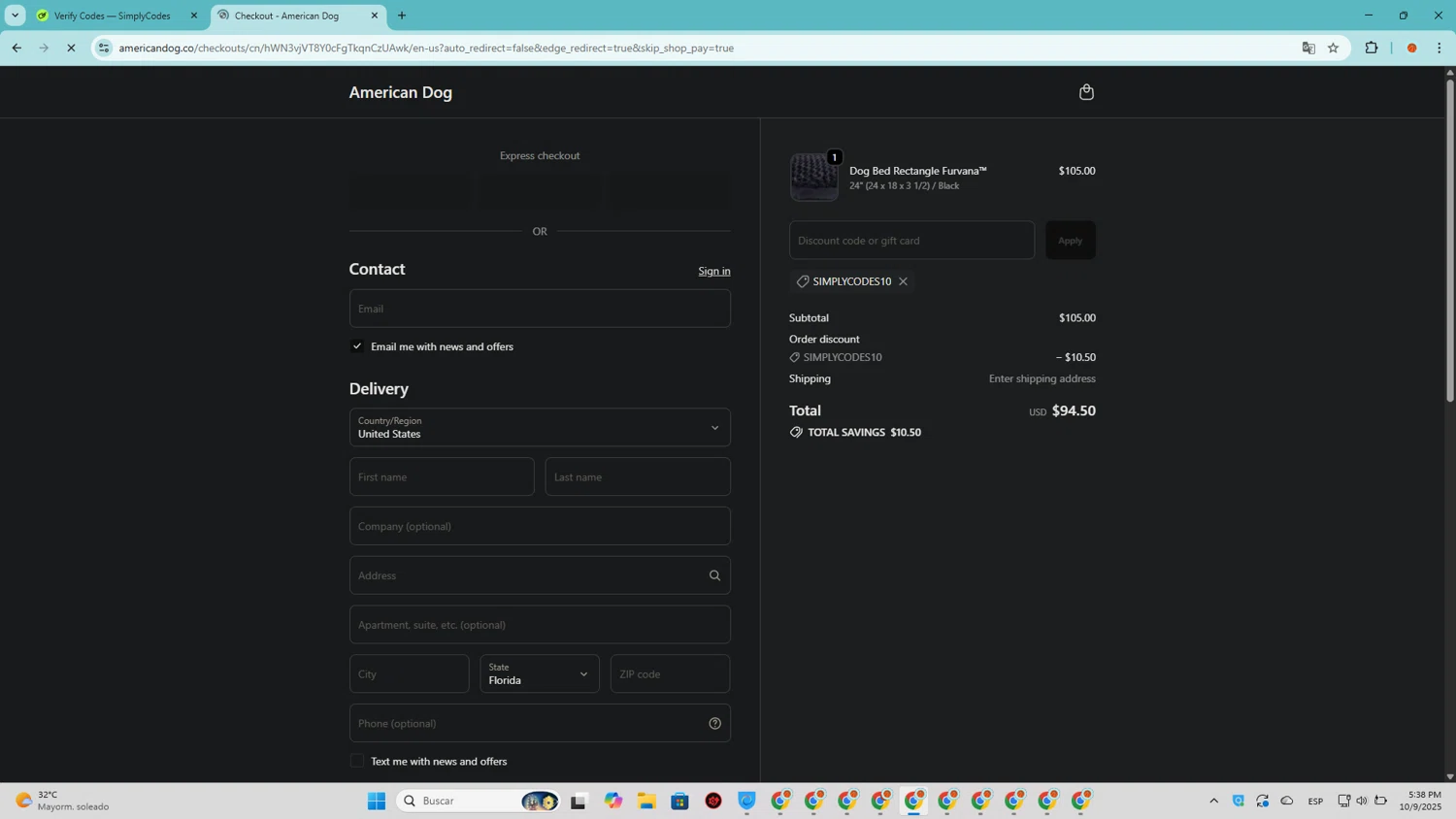1456x819 pixels.
Task: Click the Dog Bed product thumbnail
Action: pos(813,178)
